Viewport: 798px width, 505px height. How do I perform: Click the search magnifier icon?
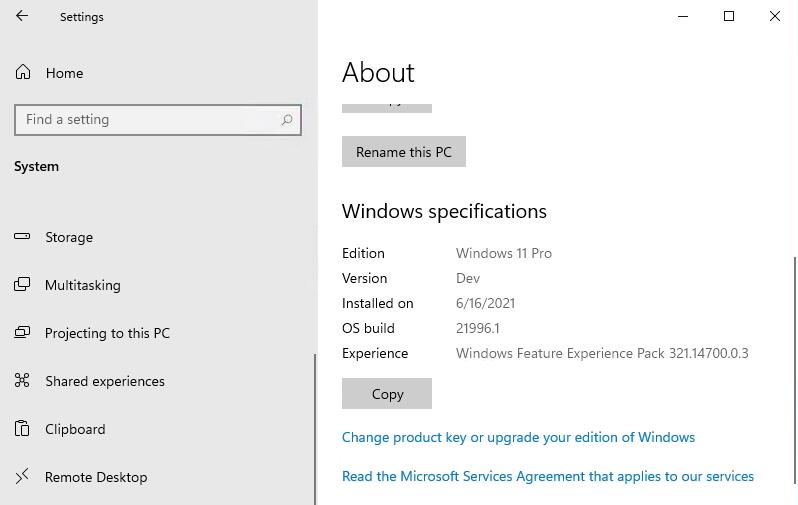pyautogui.click(x=287, y=120)
